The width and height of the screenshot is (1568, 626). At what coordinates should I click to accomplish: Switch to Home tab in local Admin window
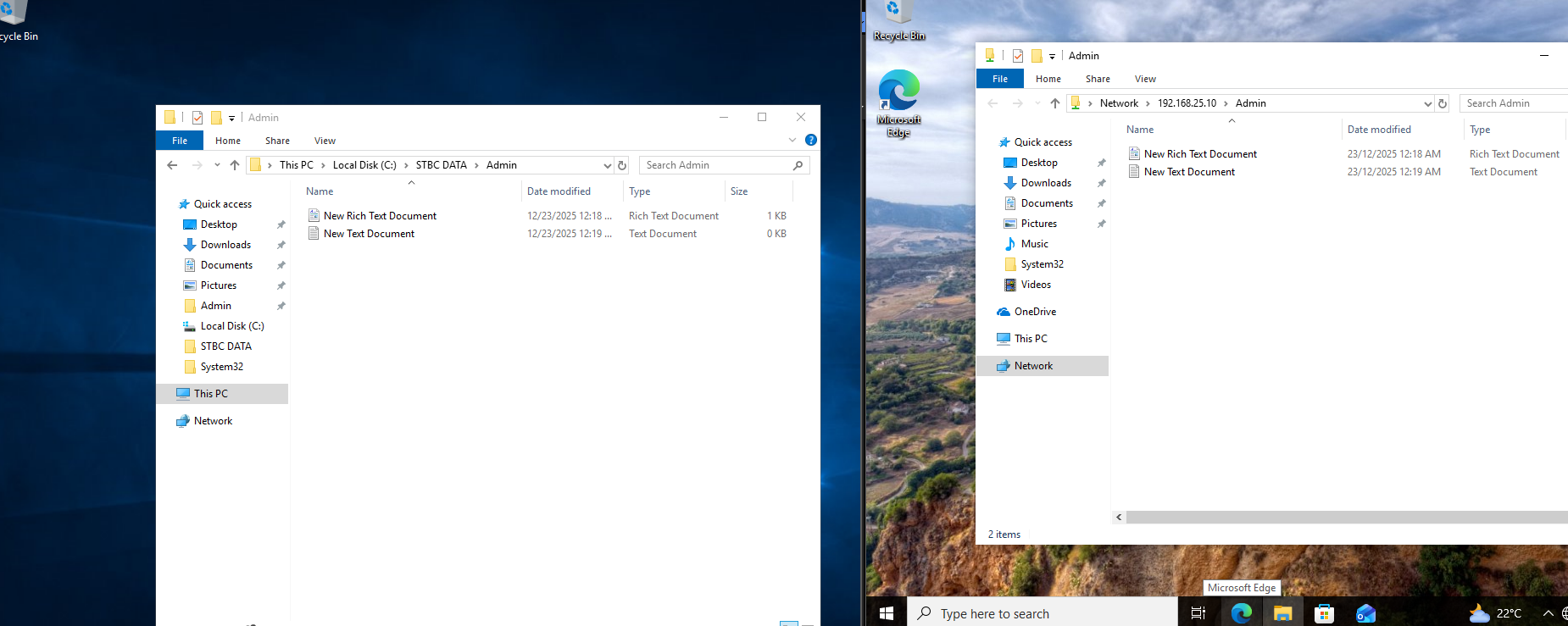click(228, 141)
